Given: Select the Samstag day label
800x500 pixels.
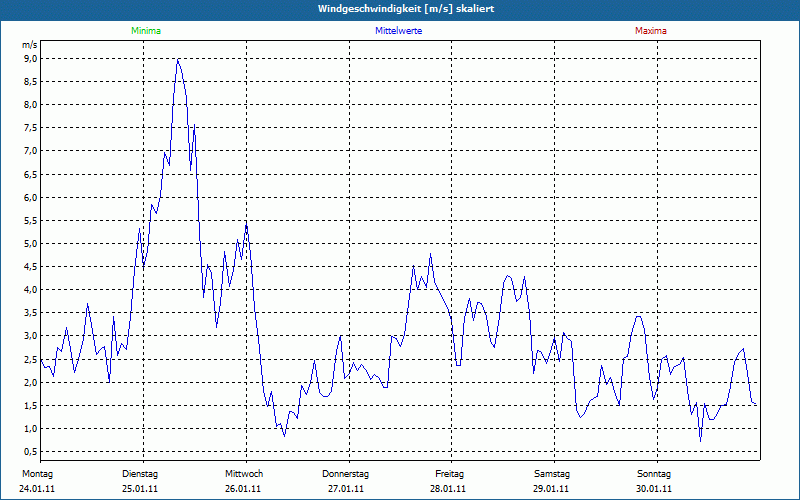Looking at the screenshot, I should 552,474.
